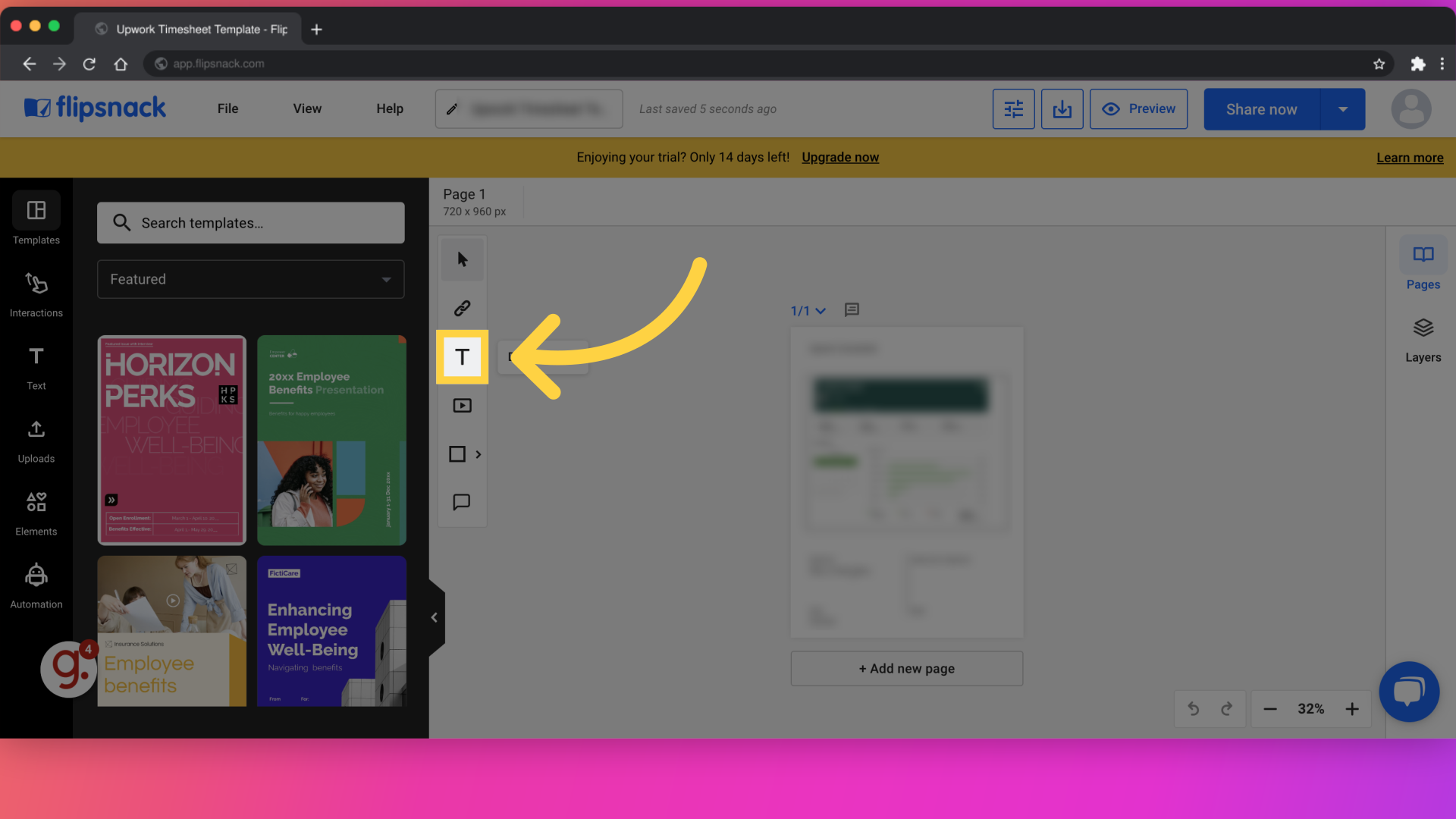Collapse the left sidebar panel
1456x819 pixels.
(x=434, y=617)
